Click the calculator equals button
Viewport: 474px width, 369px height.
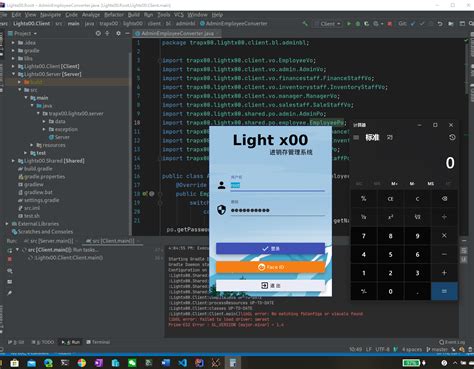tap(444, 291)
